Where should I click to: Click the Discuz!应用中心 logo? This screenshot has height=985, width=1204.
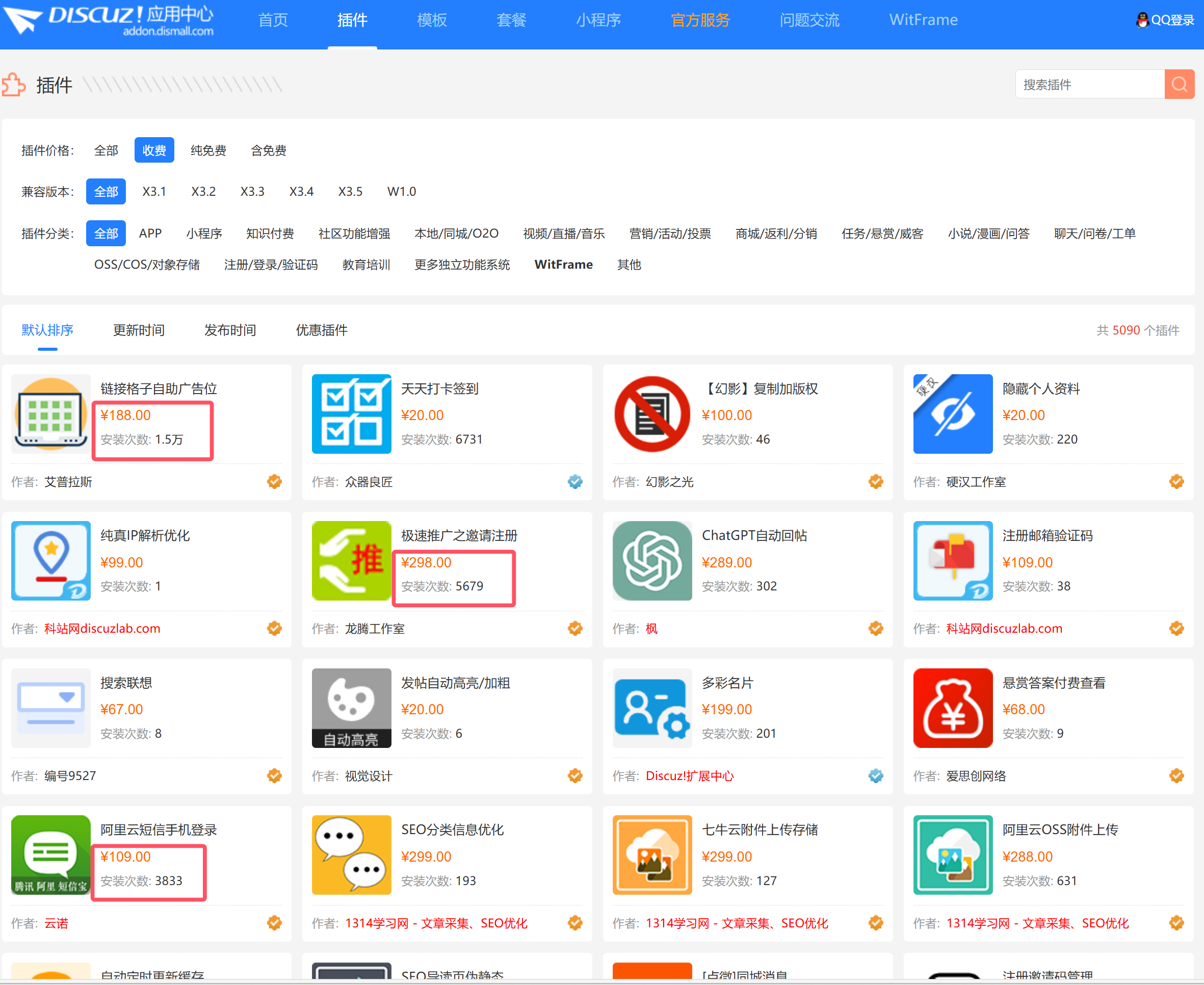point(111,21)
